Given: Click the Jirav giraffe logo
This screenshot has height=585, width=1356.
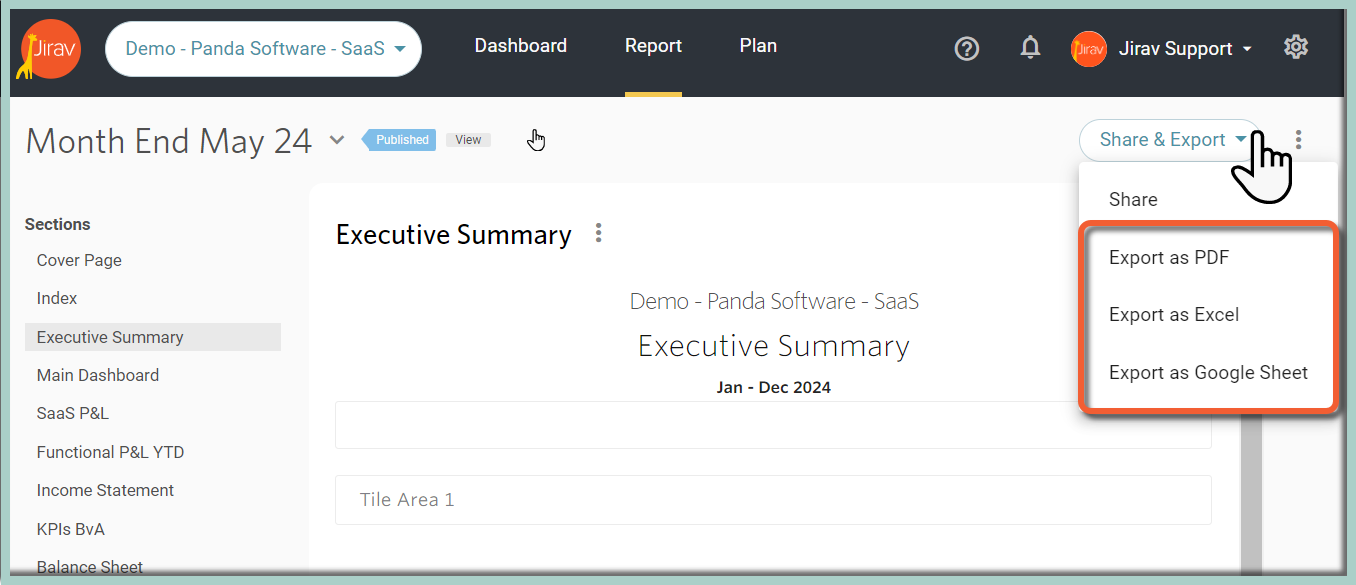Looking at the screenshot, I should tap(49, 49).
